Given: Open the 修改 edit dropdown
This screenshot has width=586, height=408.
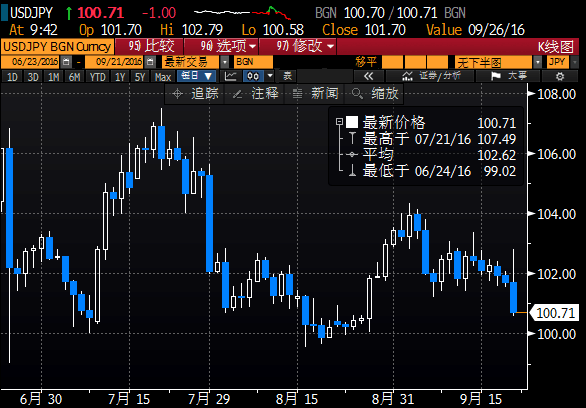Looking at the screenshot, I should pos(297,47).
